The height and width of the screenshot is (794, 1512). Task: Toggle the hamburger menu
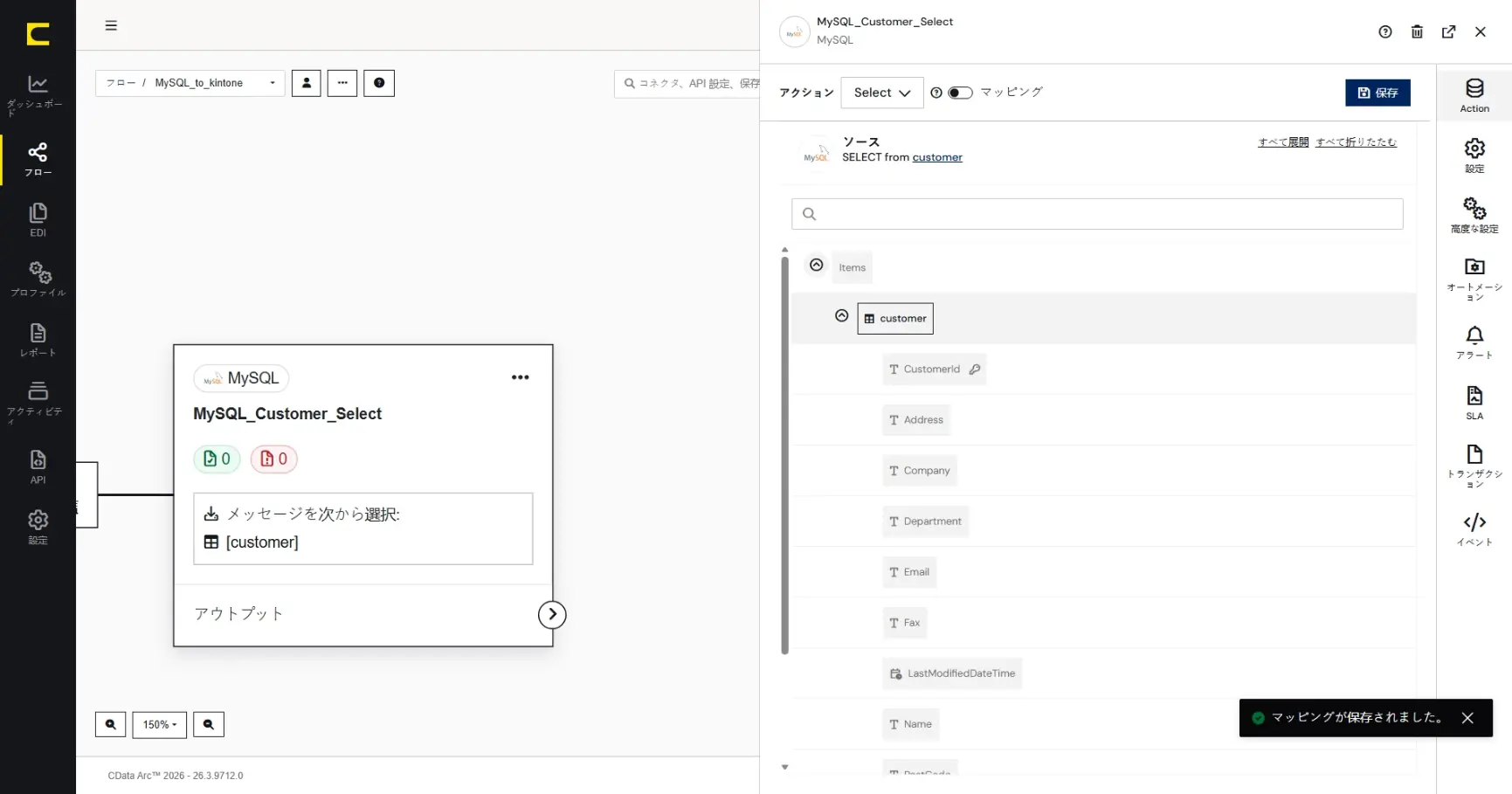[x=111, y=25]
